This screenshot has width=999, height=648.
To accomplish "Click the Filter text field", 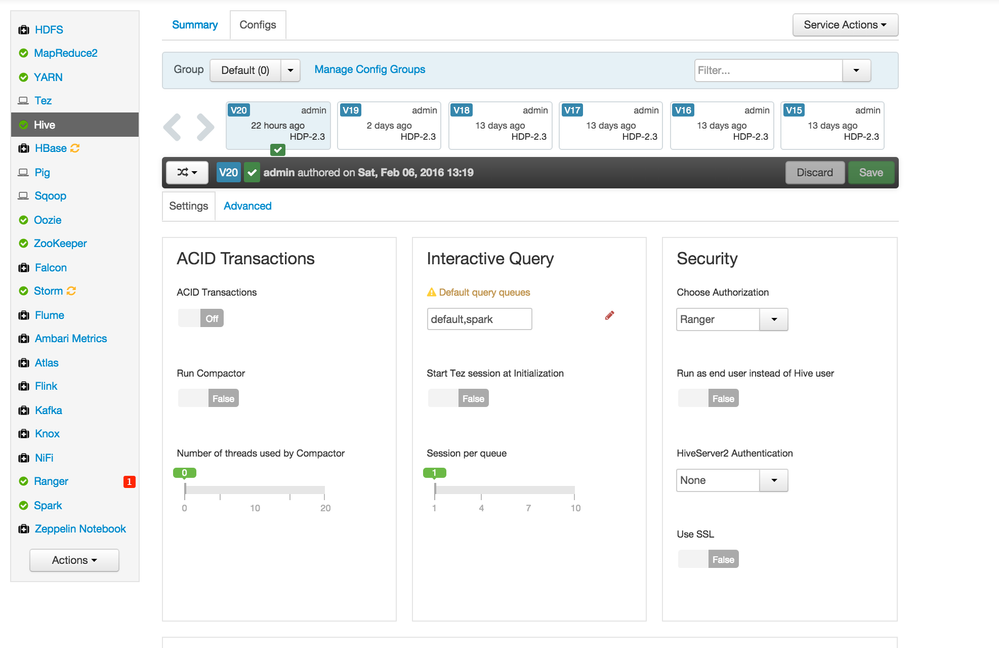I will [x=768, y=71].
